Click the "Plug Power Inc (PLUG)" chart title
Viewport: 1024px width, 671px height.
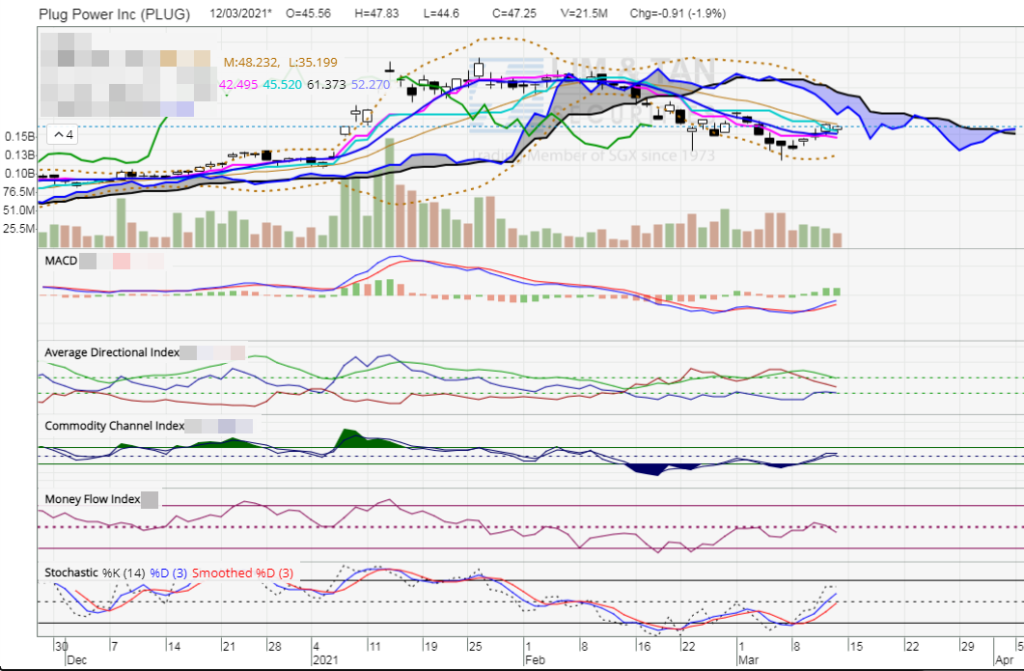[114, 14]
